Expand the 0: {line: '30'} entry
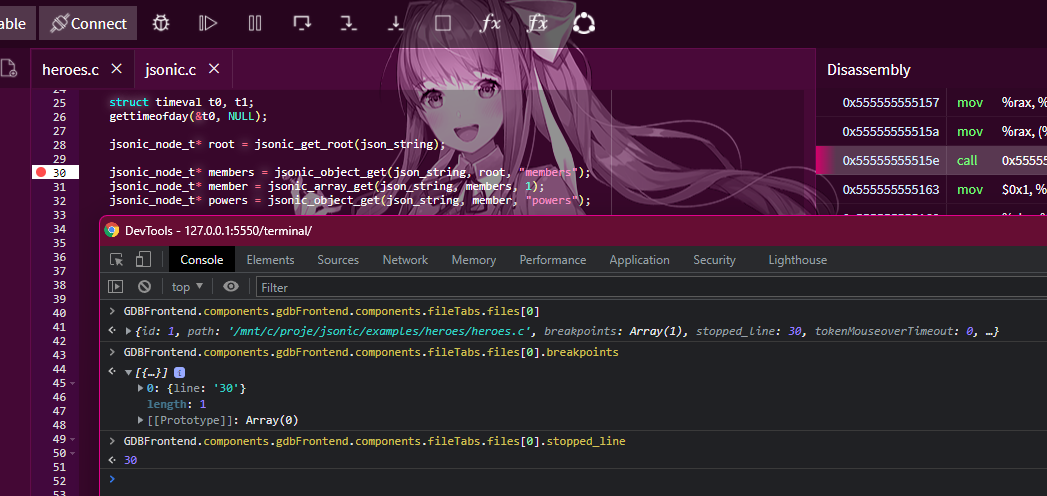The width and height of the screenshot is (1047, 496). coord(141,388)
